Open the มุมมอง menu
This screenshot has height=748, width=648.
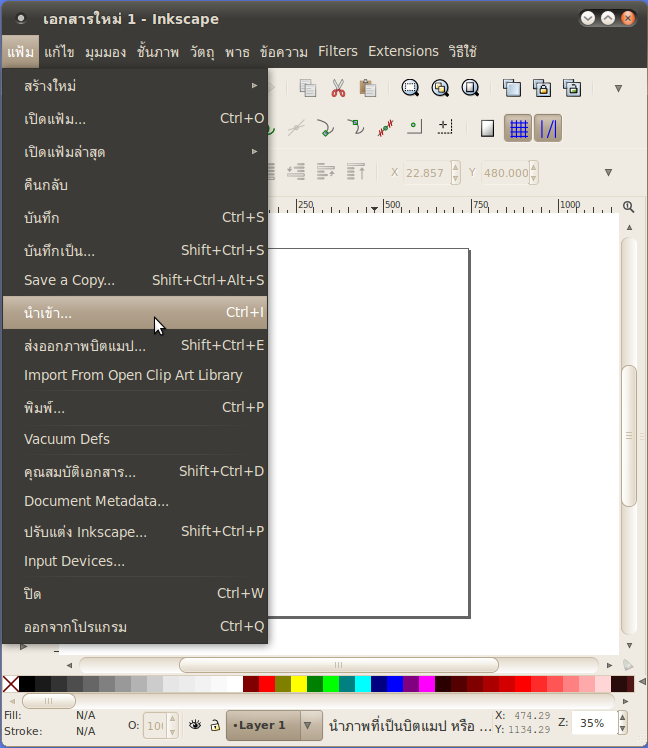(105, 51)
